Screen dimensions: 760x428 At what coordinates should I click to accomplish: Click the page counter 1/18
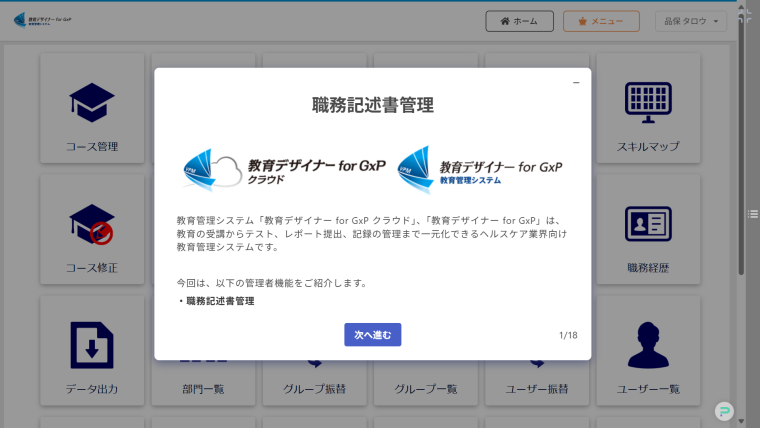pos(568,335)
